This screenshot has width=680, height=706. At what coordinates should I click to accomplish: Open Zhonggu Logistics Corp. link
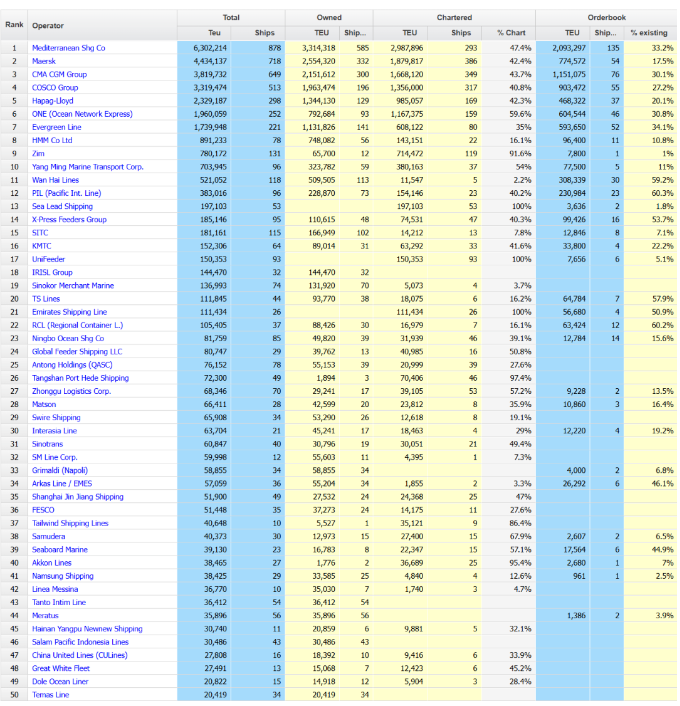pos(72,391)
